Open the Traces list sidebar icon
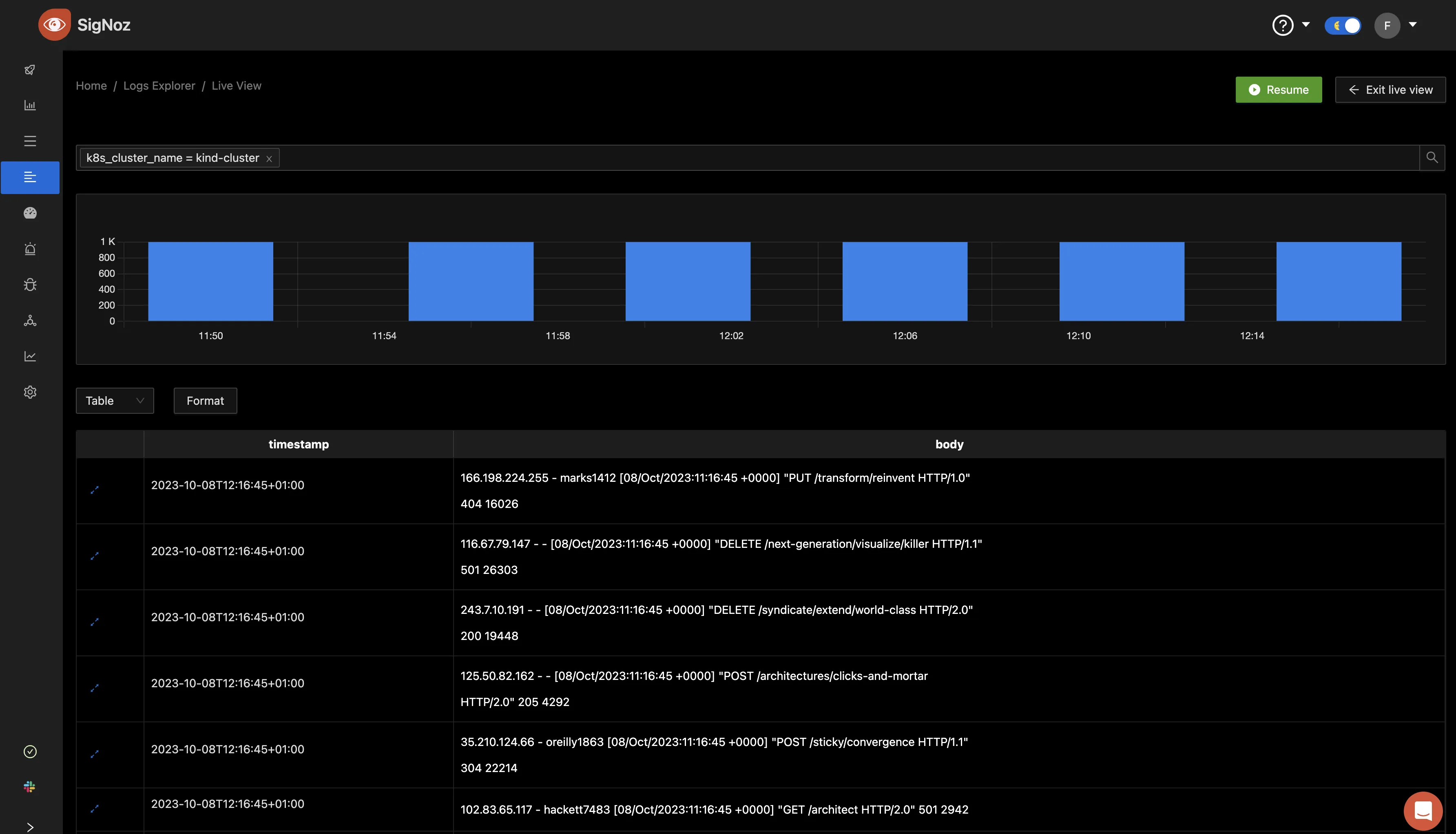The image size is (1456, 834). point(30,141)
